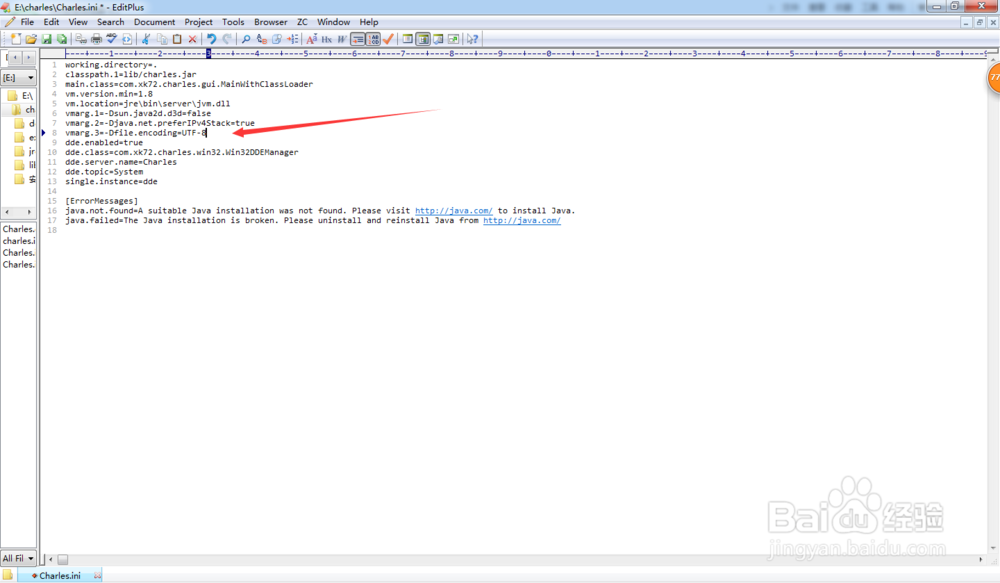
Task: Open the Window menu
Action: coord(334,22)
